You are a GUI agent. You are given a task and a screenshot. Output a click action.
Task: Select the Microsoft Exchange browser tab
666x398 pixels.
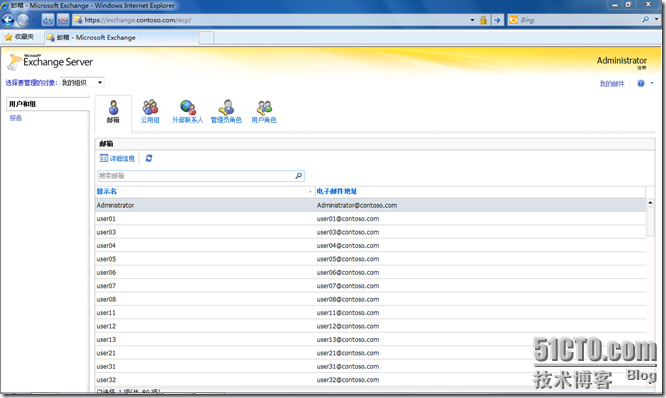coord(121,38)
